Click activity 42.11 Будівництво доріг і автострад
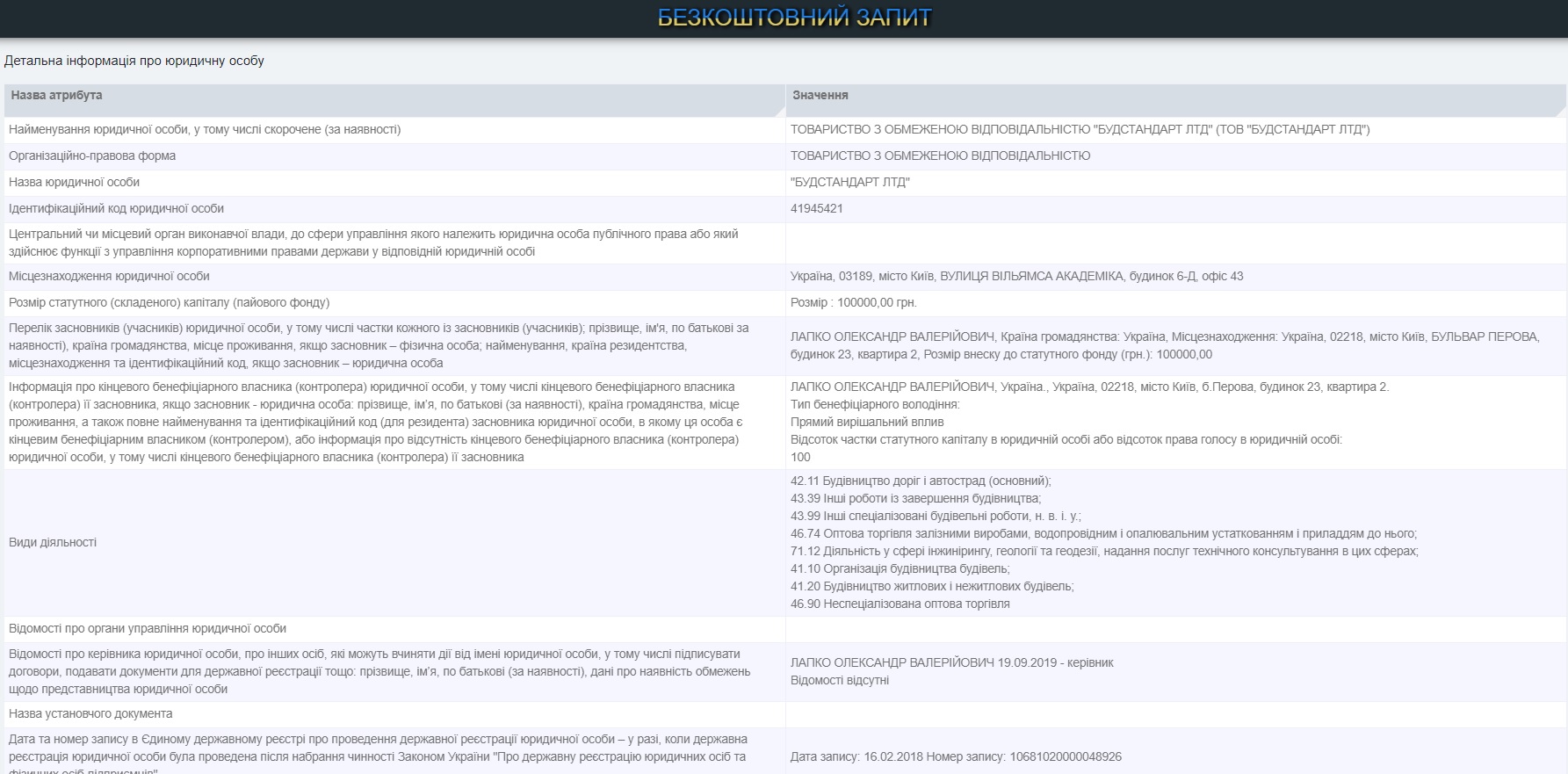 click(x=920, y=481)
